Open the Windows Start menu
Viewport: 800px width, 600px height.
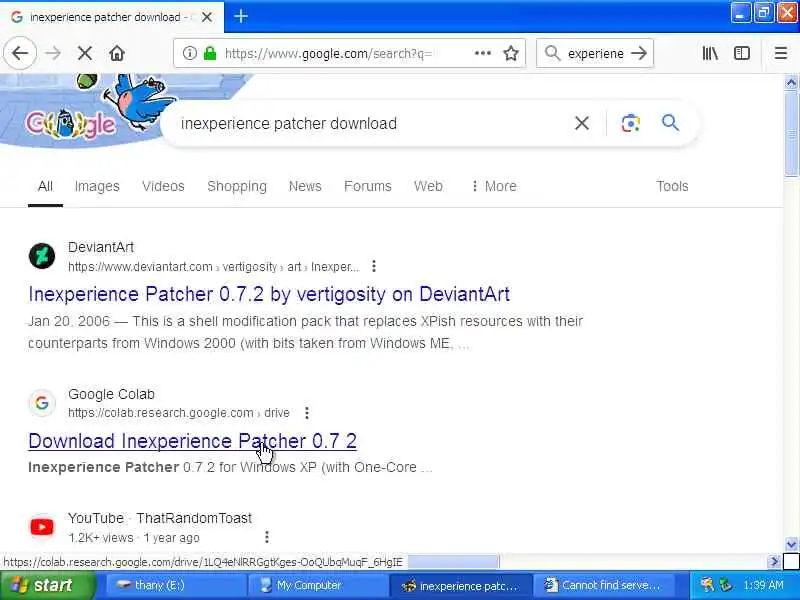48,585
